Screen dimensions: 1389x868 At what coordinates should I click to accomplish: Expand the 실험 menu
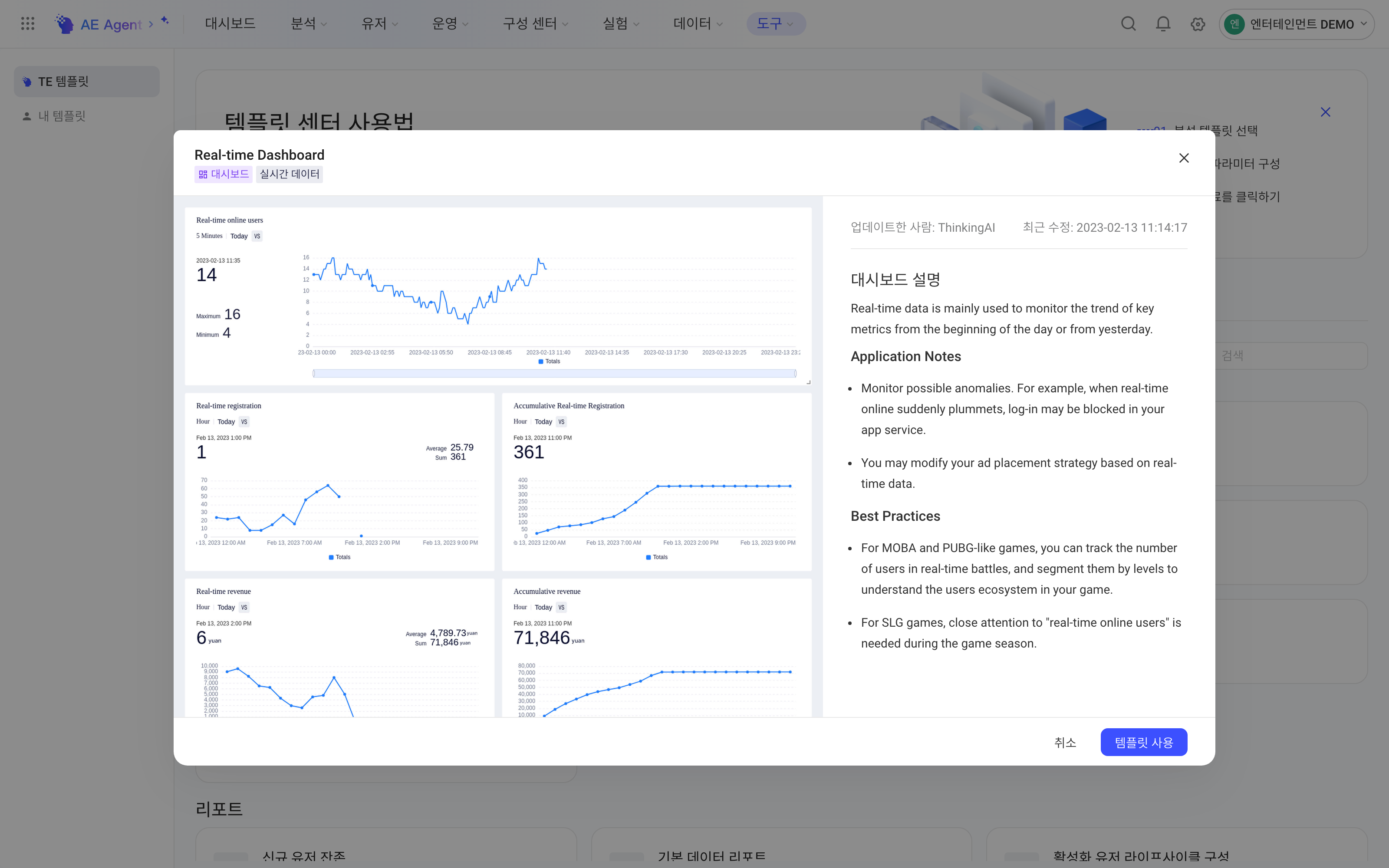[620, 23]
